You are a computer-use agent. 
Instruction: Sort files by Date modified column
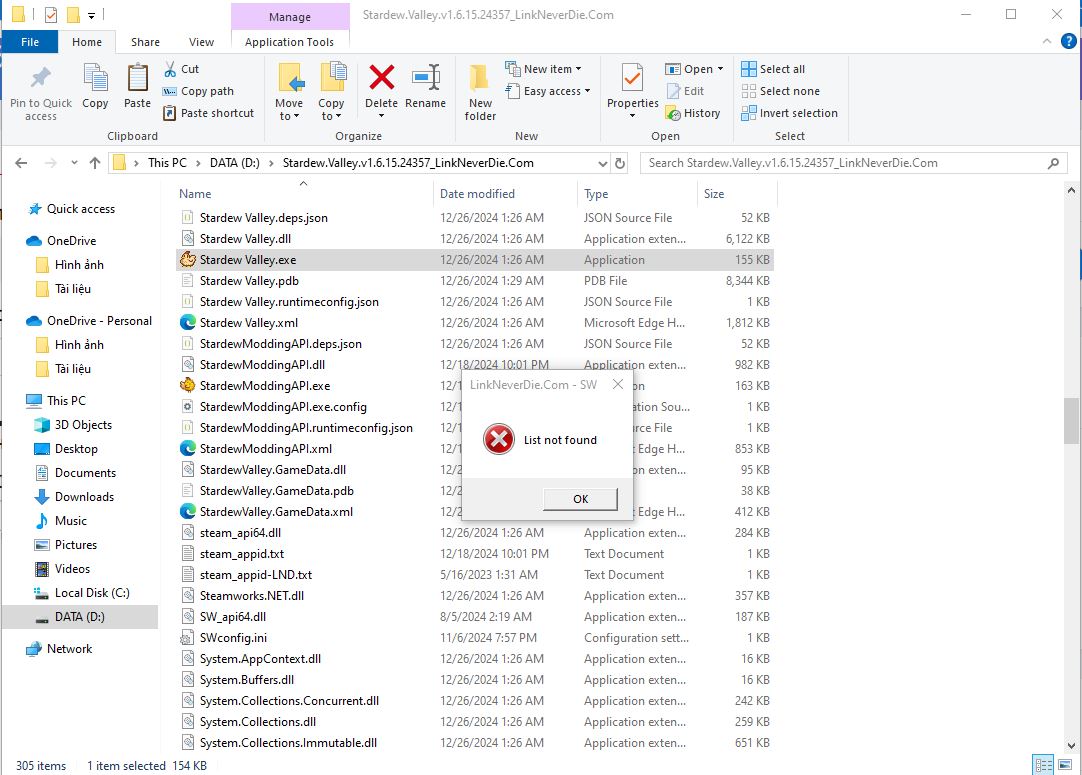click(477, 194)
